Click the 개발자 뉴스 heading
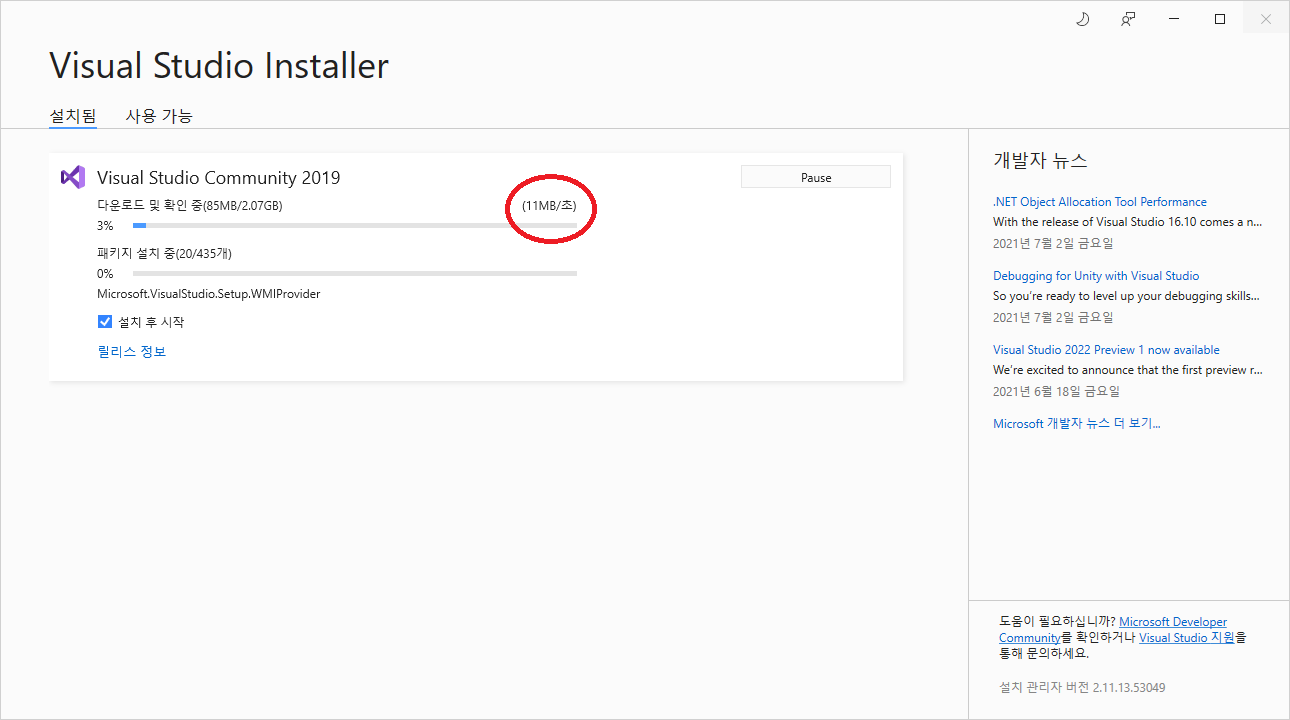Image resolution: width=1290 pixels, height=720 pixels. 1040,160
